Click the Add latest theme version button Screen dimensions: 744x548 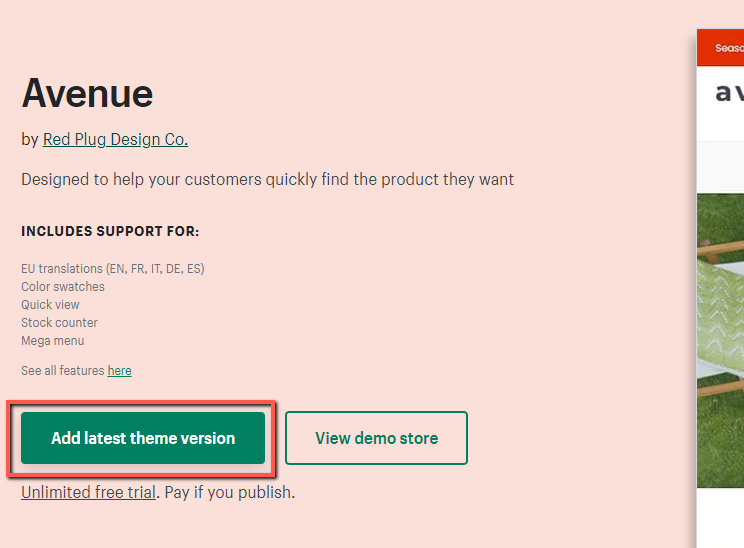143,438
